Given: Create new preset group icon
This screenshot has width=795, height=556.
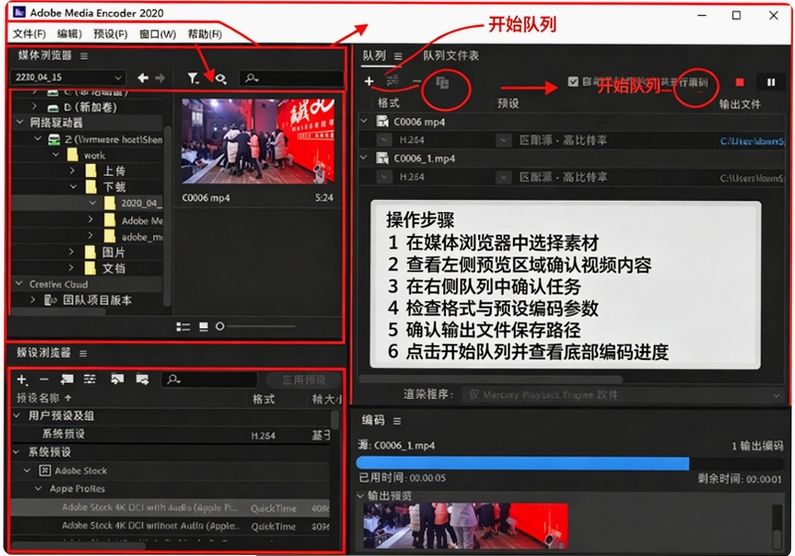Looking at the screenshot, I should (x=67, y=379).
